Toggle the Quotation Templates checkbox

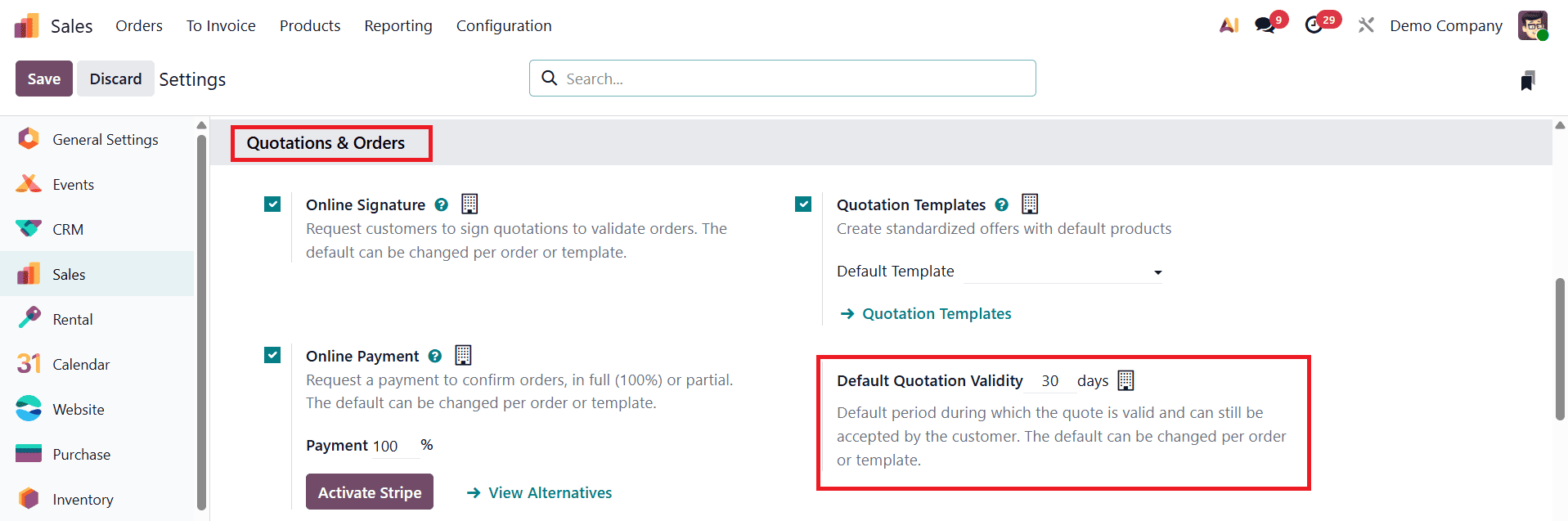pos(803,204)
